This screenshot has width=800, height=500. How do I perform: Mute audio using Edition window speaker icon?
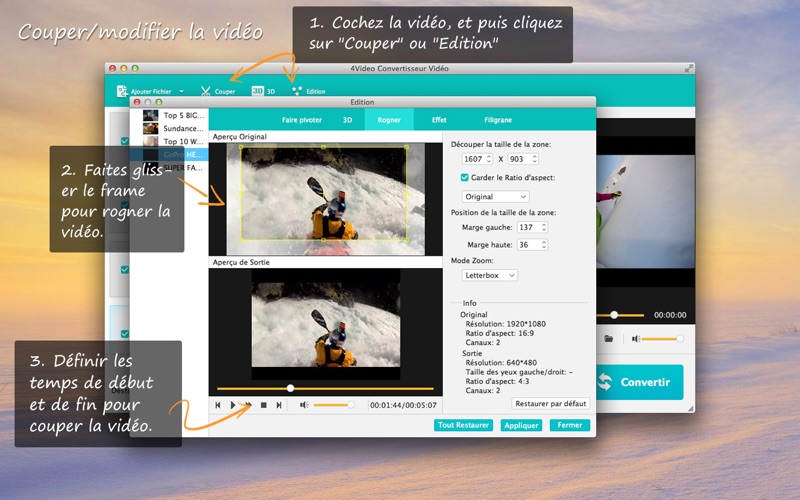pyautogui.click(x=304, y=405)
